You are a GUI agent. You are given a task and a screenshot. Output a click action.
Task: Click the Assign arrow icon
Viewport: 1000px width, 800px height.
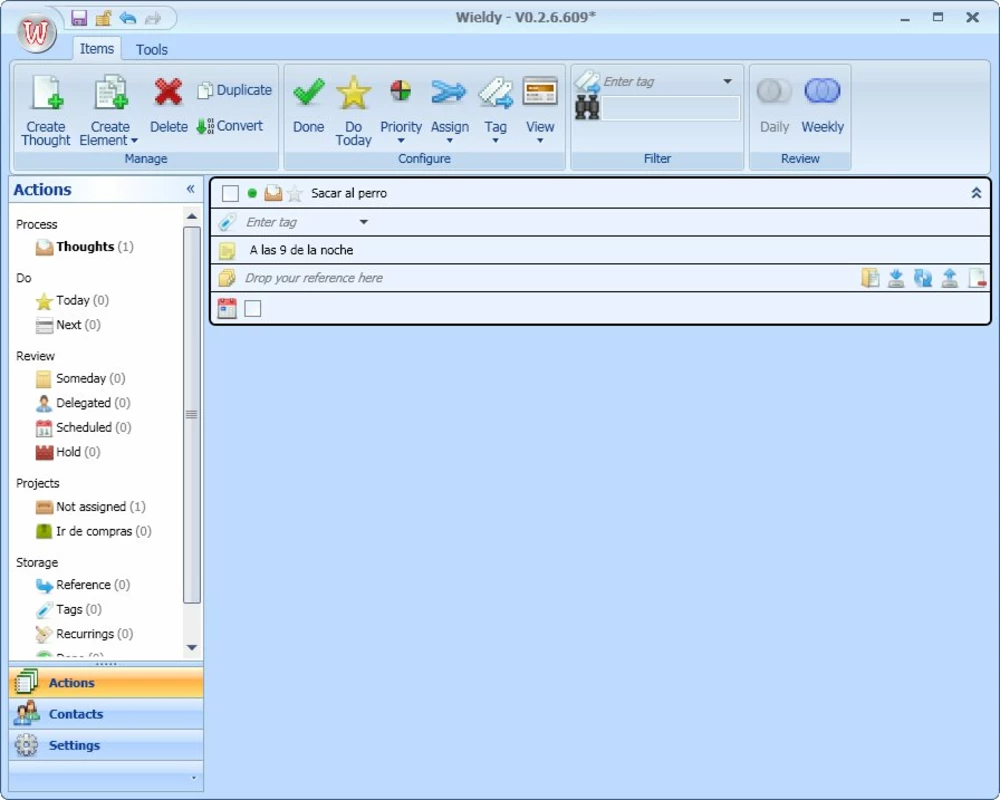coord(449,92)
